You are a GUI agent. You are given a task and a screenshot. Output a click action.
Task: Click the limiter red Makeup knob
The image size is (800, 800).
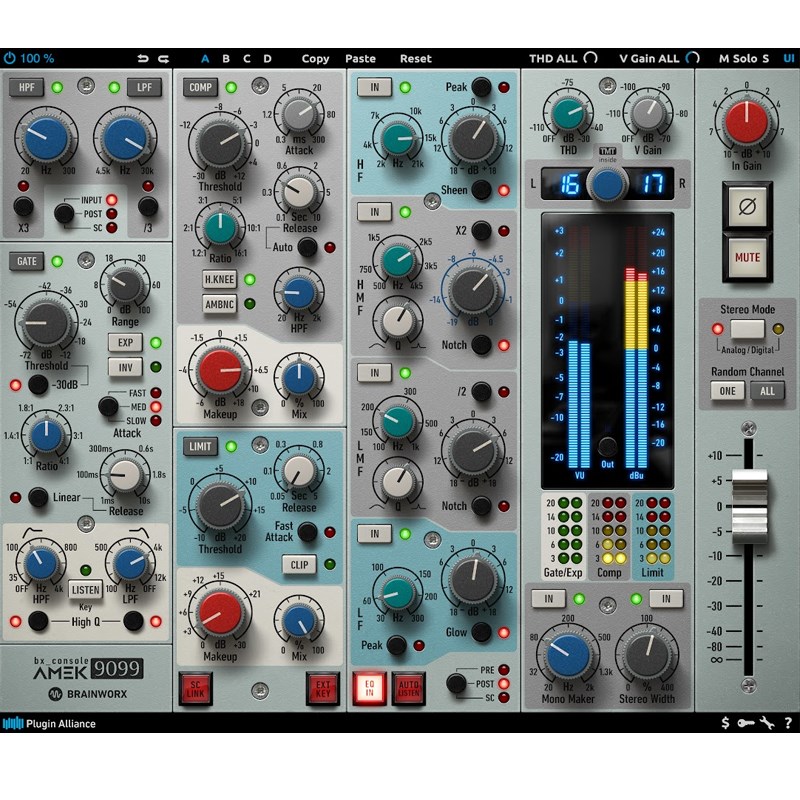220,612
